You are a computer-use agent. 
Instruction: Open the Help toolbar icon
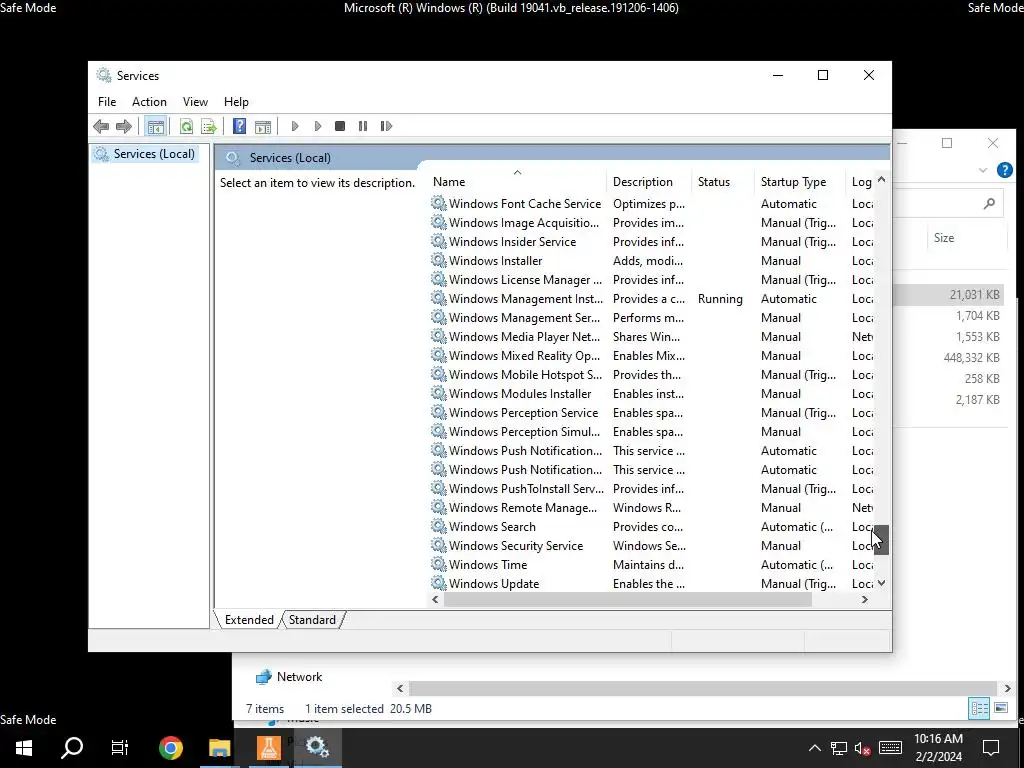[x=240, y=126]
